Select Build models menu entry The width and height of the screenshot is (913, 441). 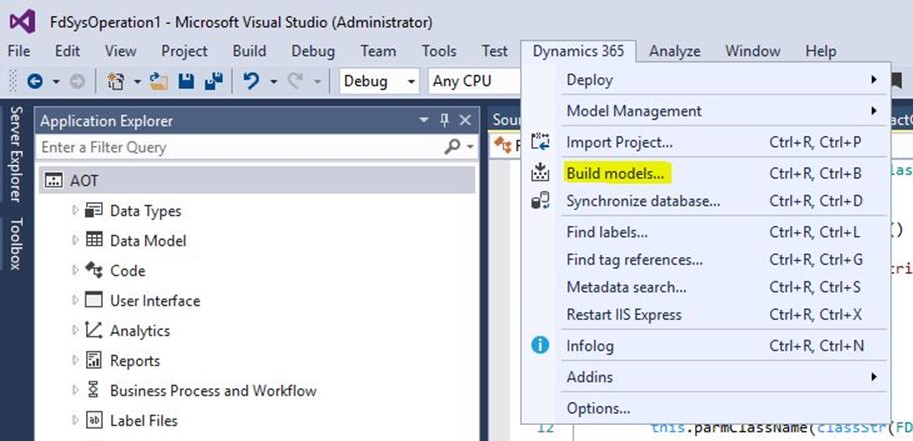click(x=705, y=173)
